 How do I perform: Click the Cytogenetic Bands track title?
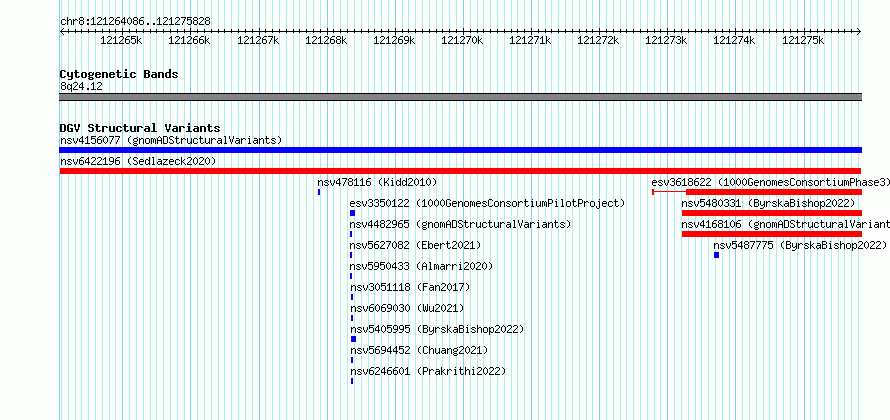(x=119, y=74)
